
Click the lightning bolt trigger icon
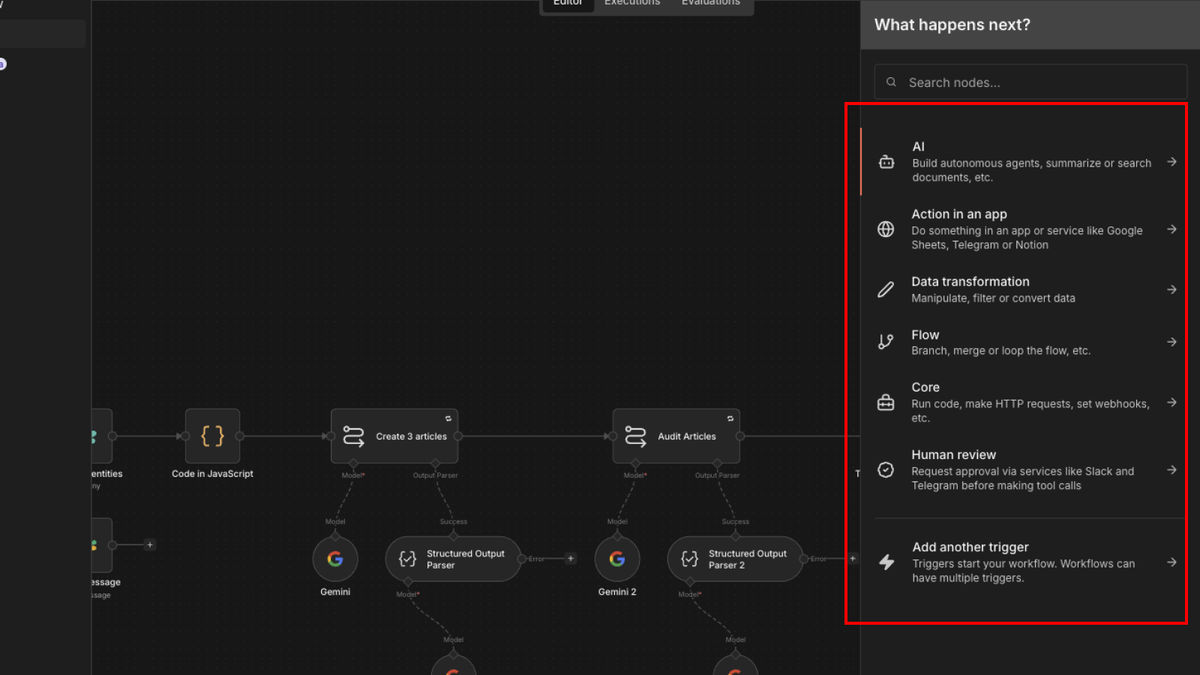tap(887, 562)
